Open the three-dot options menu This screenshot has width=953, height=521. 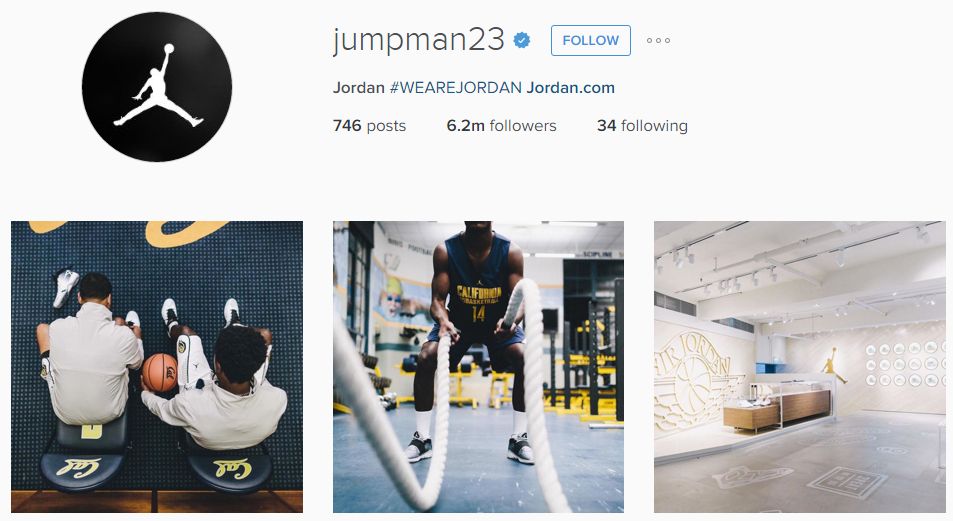pos(658,41)
